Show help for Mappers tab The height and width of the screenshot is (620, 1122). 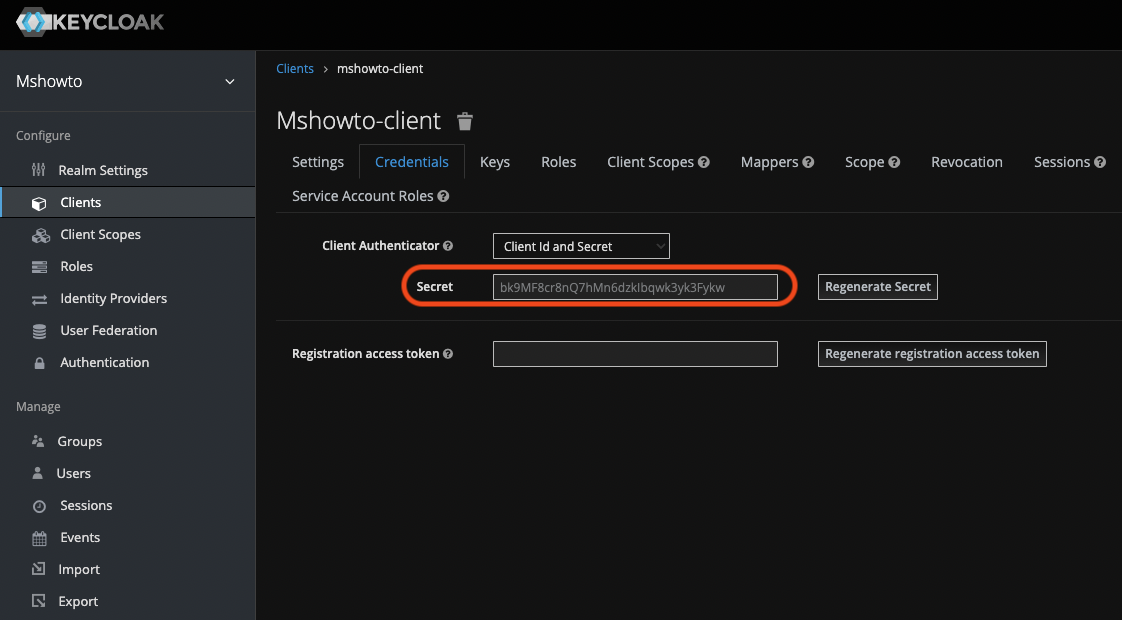809,163
